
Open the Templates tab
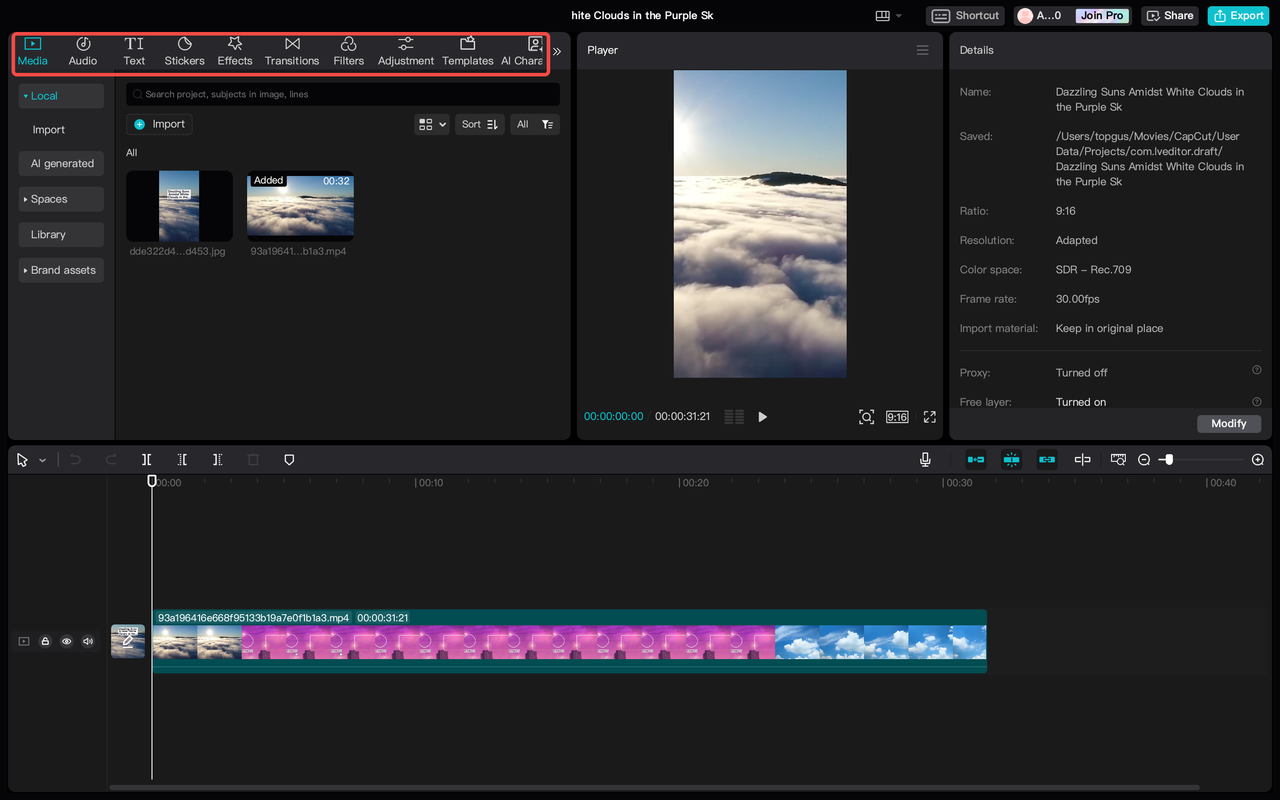click(467, 50)
